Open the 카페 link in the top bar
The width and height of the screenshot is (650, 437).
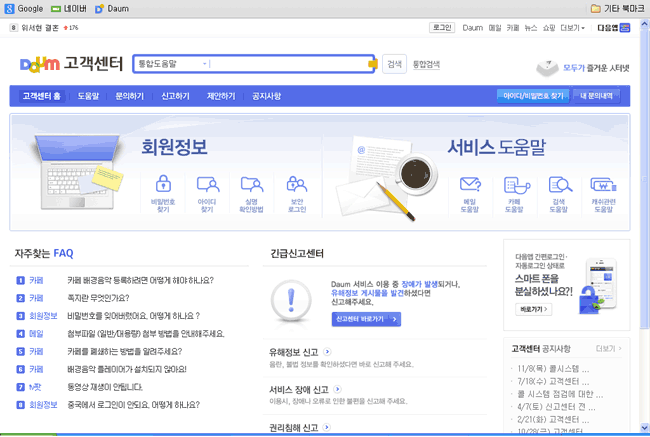[513, 28]
